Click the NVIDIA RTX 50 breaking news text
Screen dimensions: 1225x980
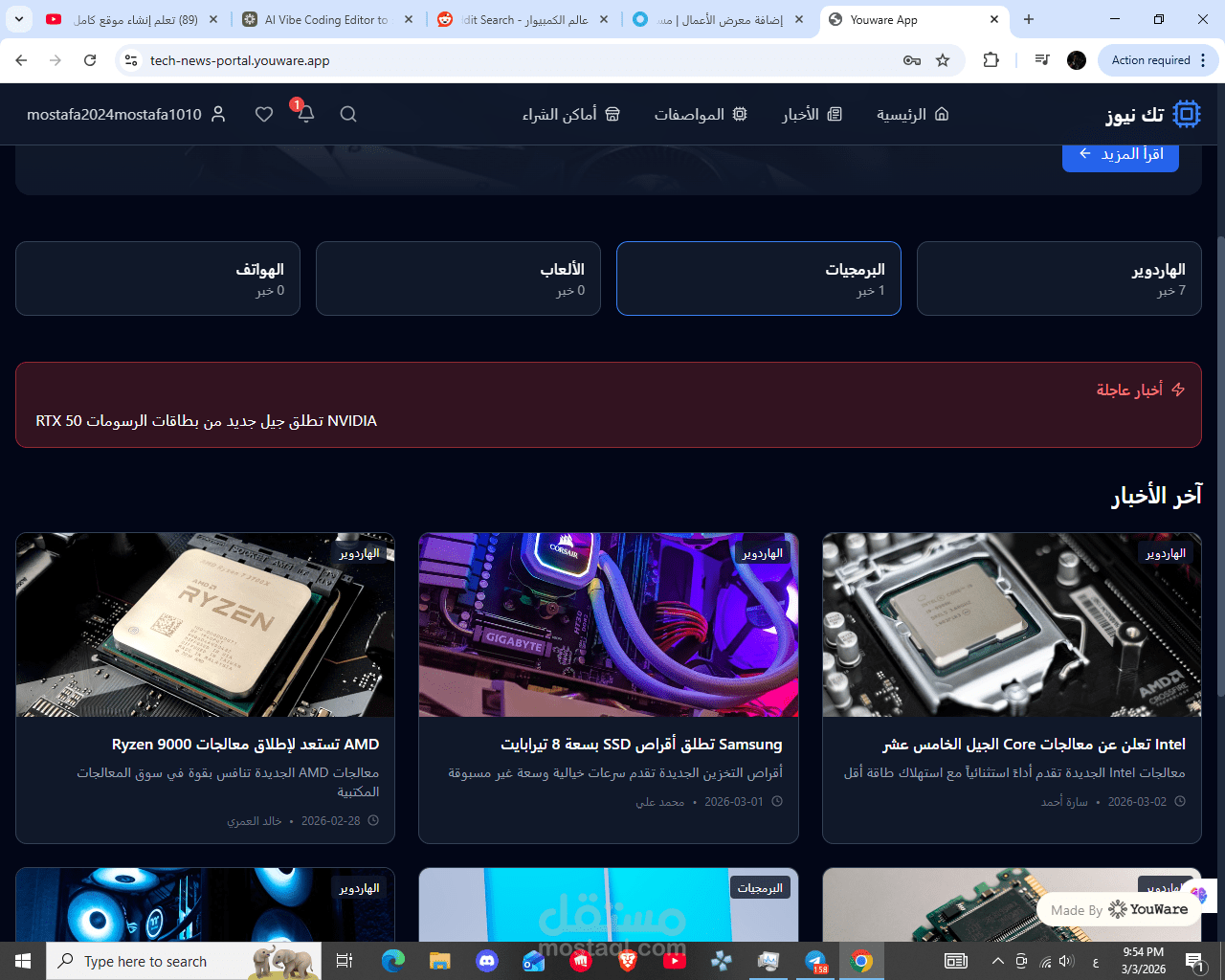pyautogui.click(x=207, y=421)
